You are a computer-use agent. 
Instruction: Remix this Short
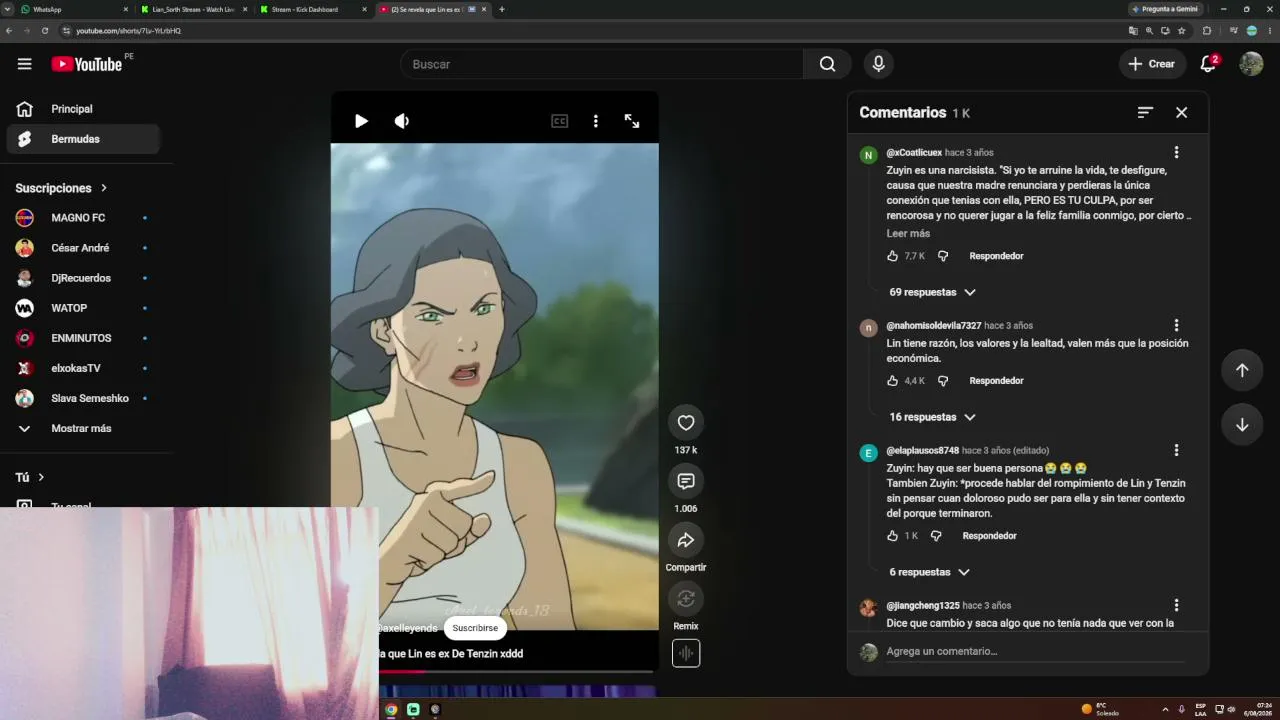point(686,598)
